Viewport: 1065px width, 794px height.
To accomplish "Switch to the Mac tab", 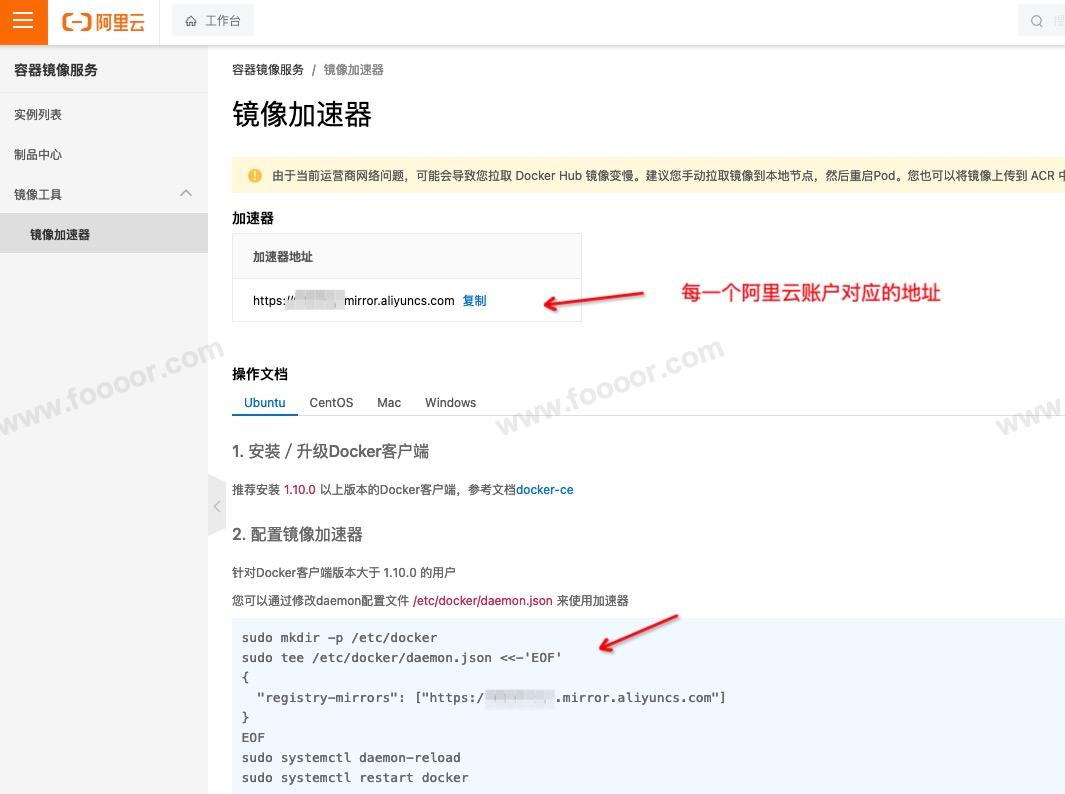I will point(389,403).
